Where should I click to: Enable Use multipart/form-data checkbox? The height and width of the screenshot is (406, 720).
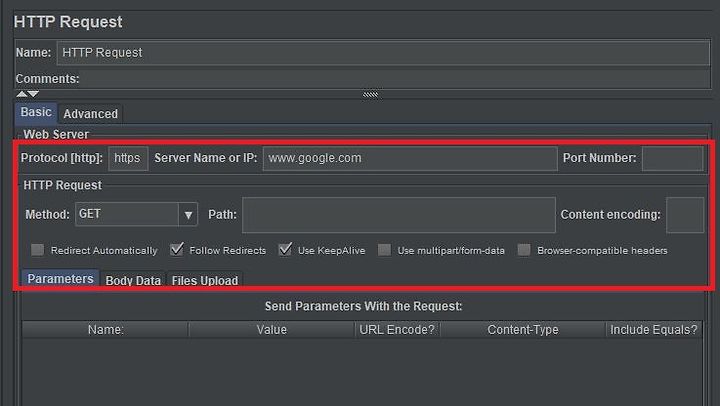tap(384, 250)
